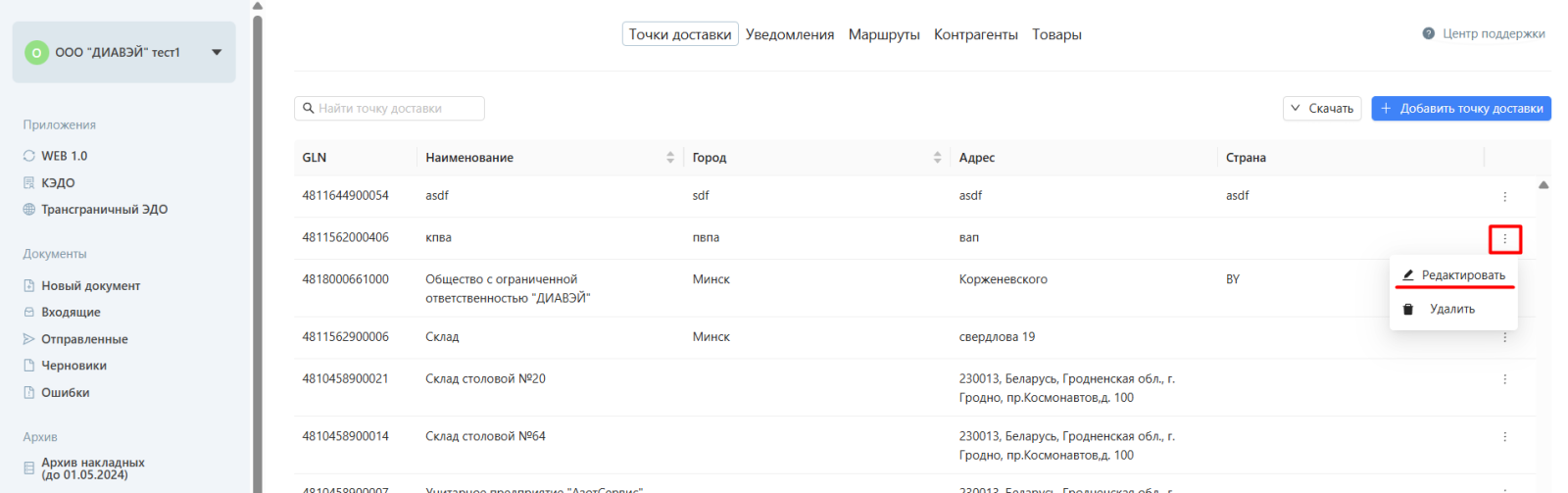This screenshot has height=493, width=1568.
Task: Click Добавить точку доставки button
Action: (1460, 109)
